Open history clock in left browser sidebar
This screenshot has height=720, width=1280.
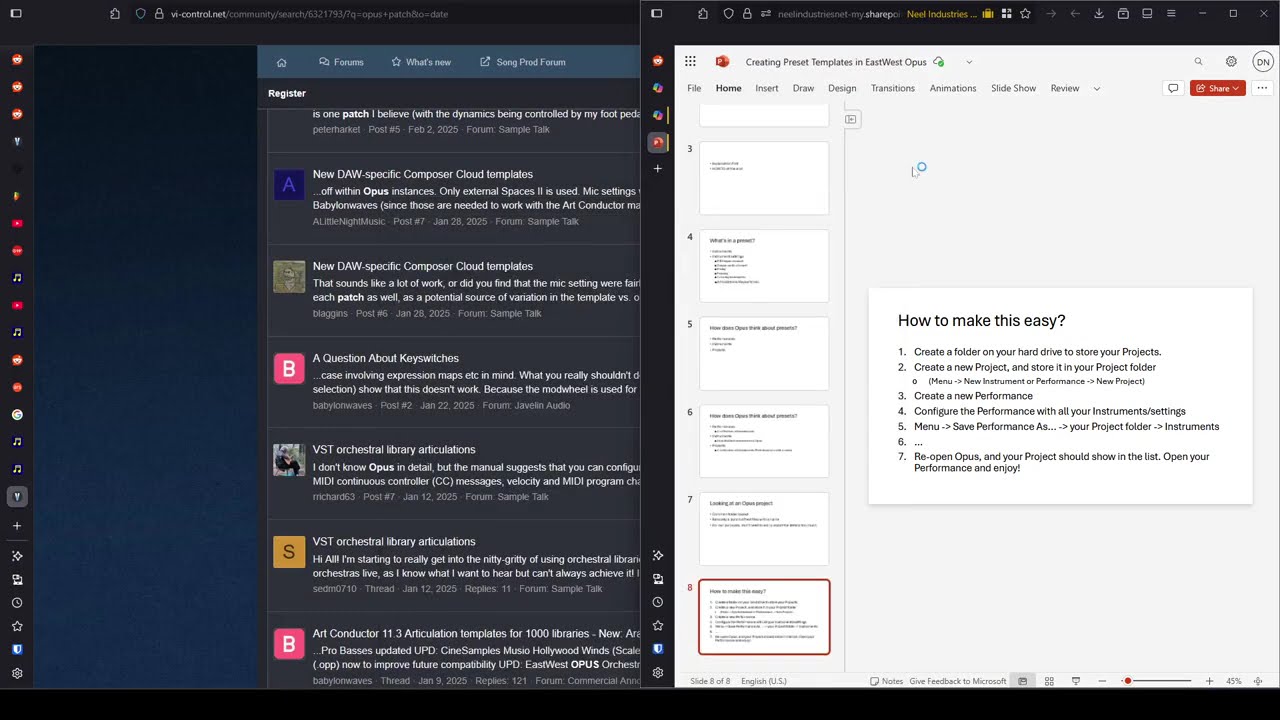[x=17, y=603]
